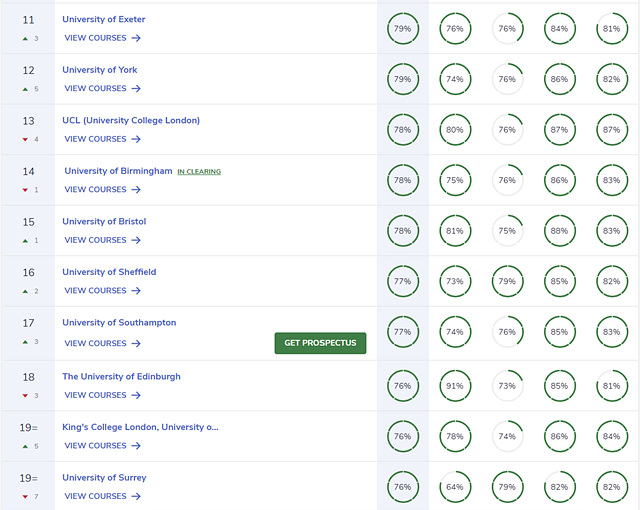View courses for University of Southampton
Viewport: 640px width, 510px height.
[96, 343]
